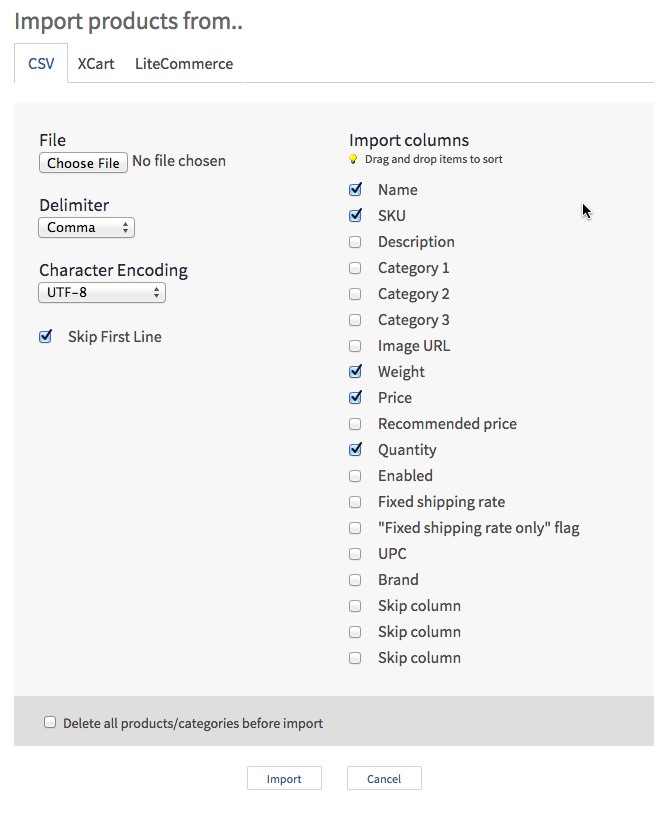
Task: Click the Import button
Action: (285, 778)
